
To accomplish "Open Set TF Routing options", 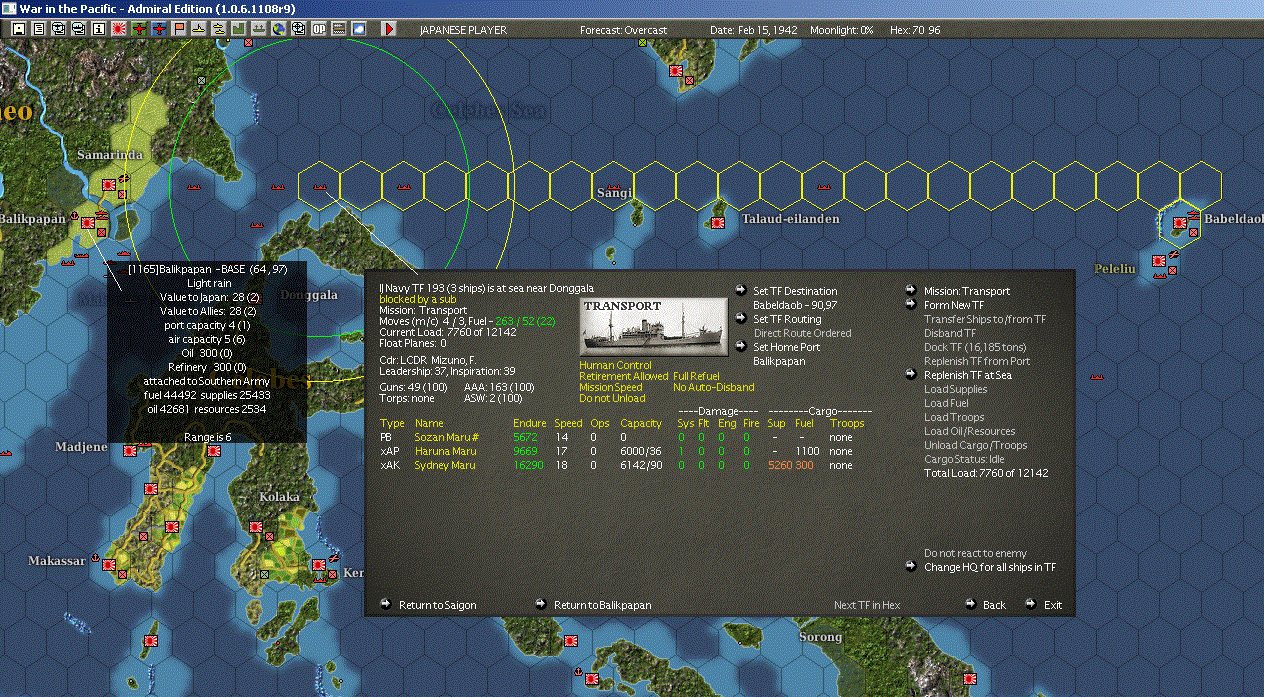I will 787,319.
